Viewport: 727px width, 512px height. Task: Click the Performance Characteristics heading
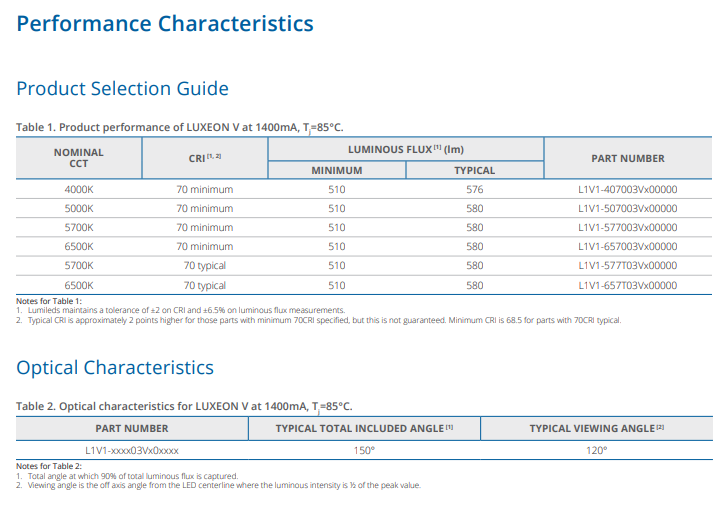click(x=165, y=24)
